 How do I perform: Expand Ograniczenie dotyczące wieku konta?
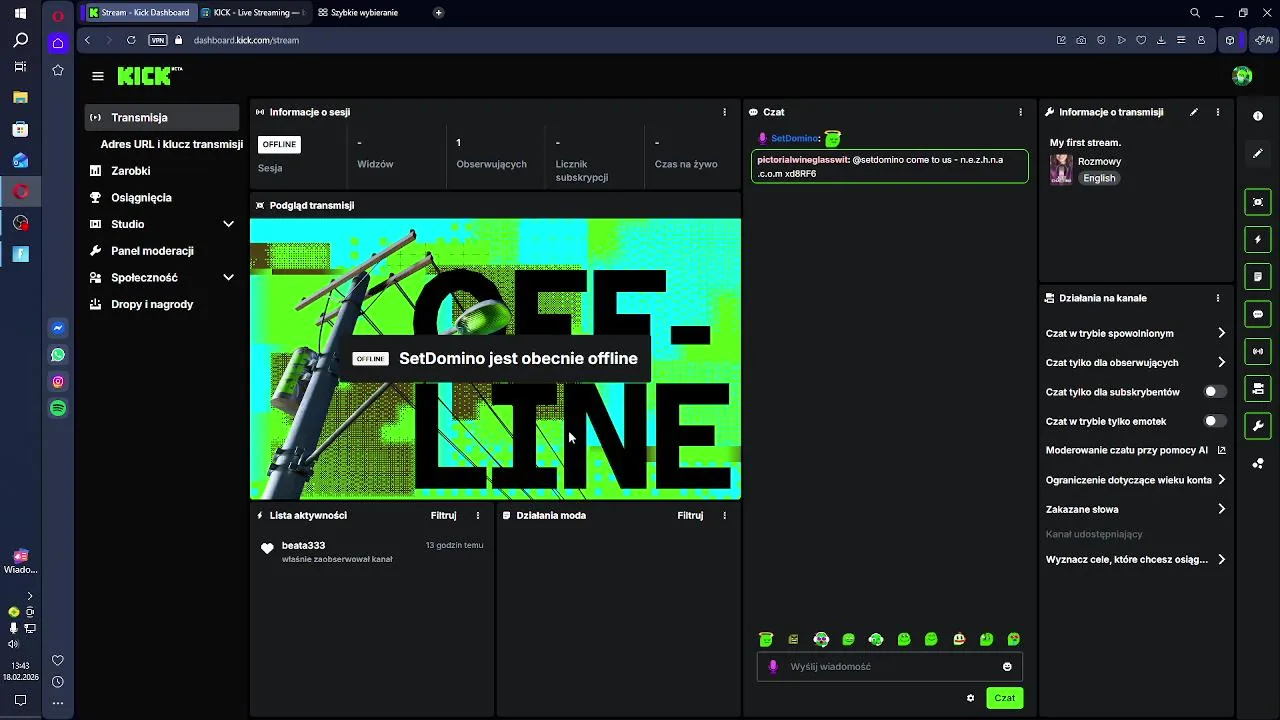[x=1221, y=480]
